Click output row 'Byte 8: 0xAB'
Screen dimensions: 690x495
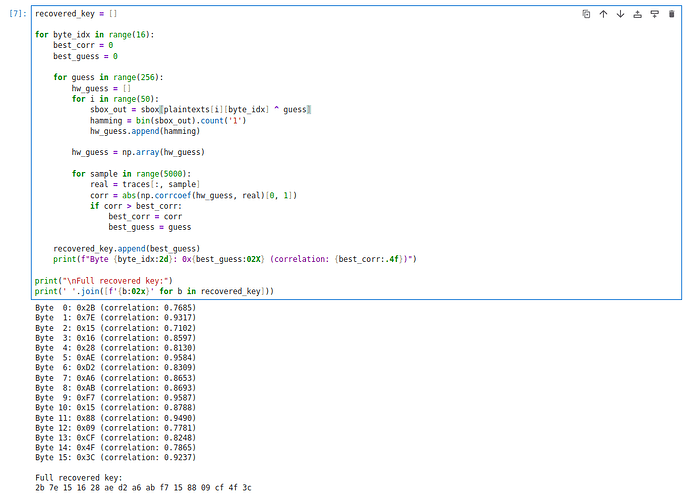tap(115, 388)
